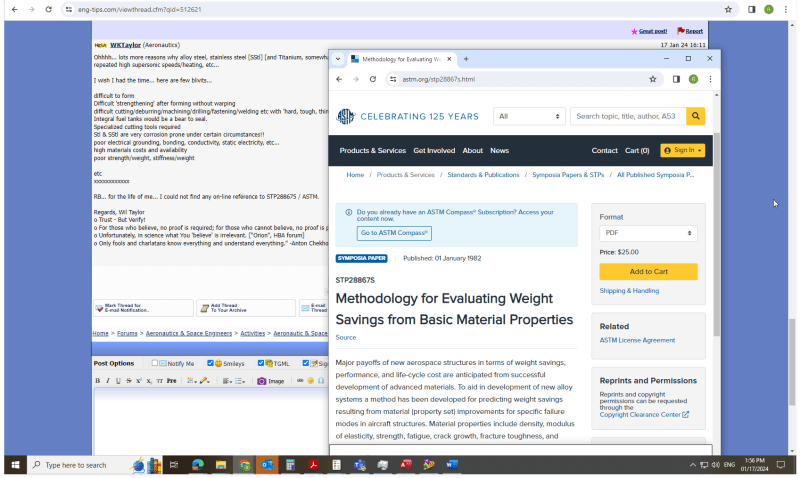Bookmark the ASTM page with star icon
The height and width of the screenshot is (478, 800).
tap(653, 79)
